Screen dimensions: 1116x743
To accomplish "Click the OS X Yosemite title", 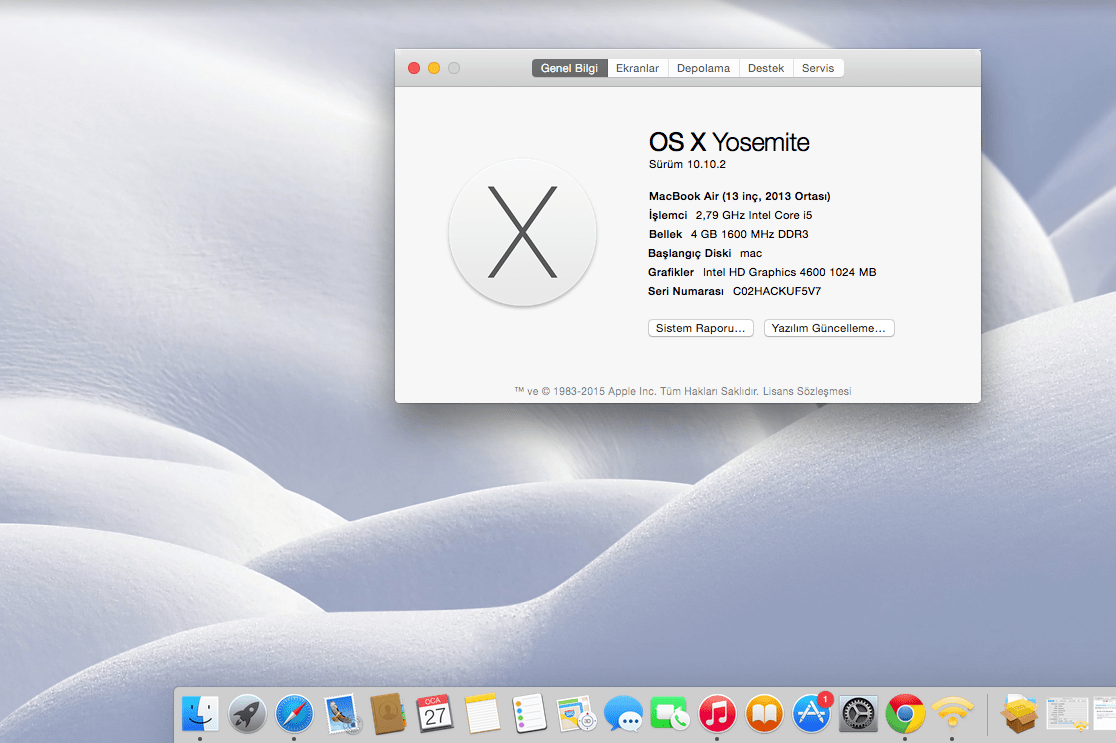I will tap(729, 142).
